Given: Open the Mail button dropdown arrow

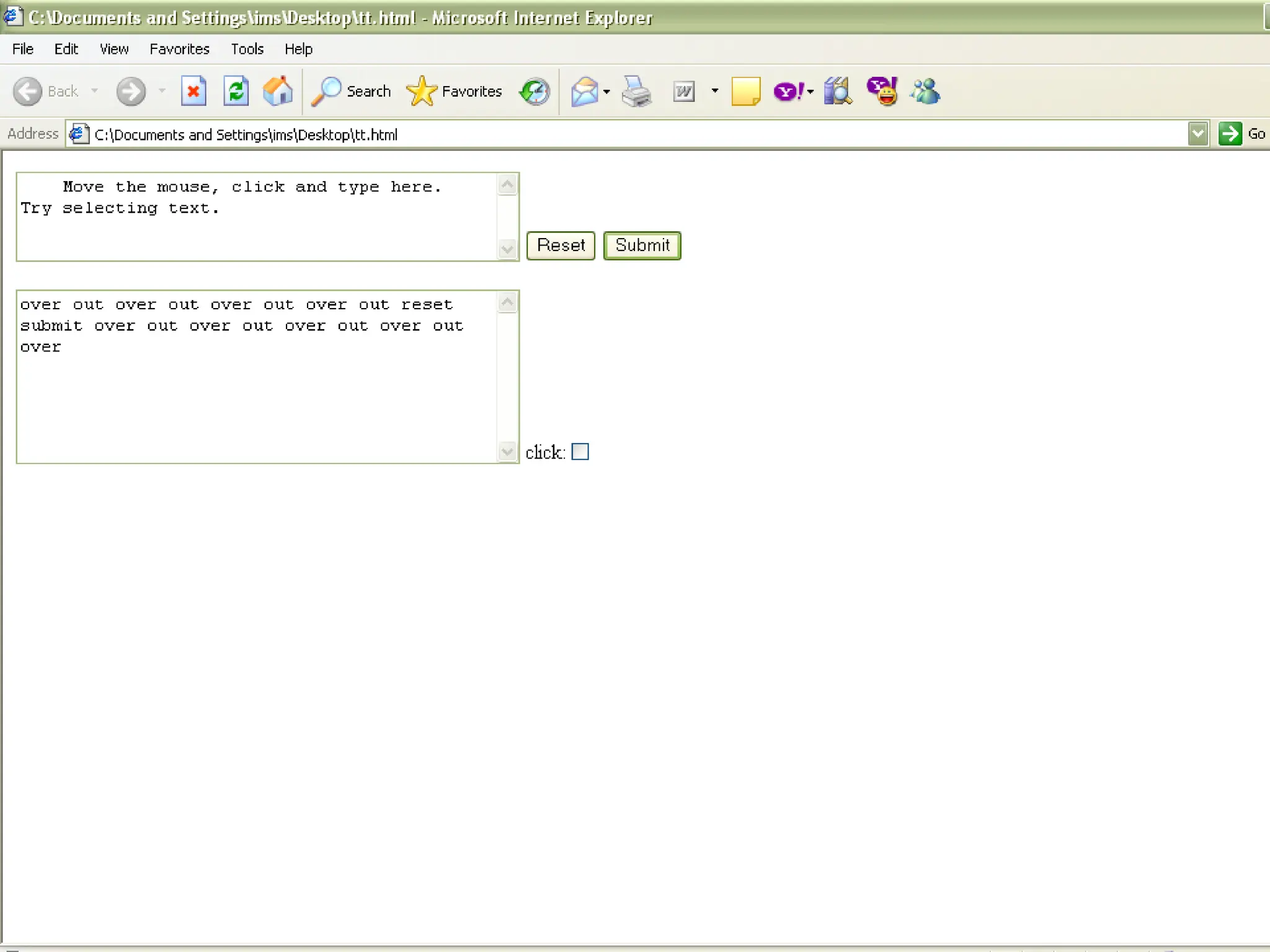Looking at the screenshot, I should coord(606,92).
